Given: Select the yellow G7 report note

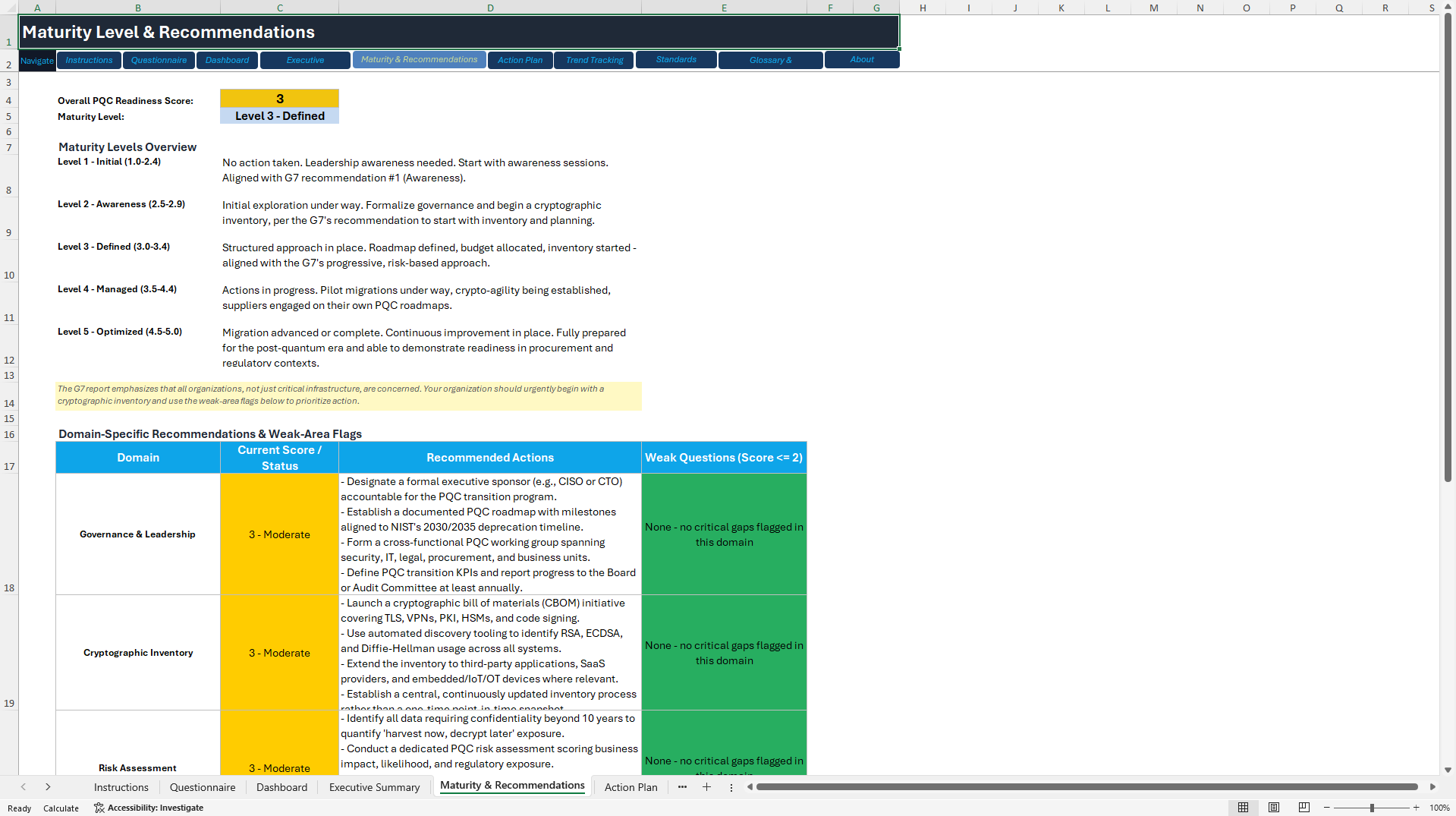Looking at the screenshot, I should pyautogui.click(x=348, y=395).
